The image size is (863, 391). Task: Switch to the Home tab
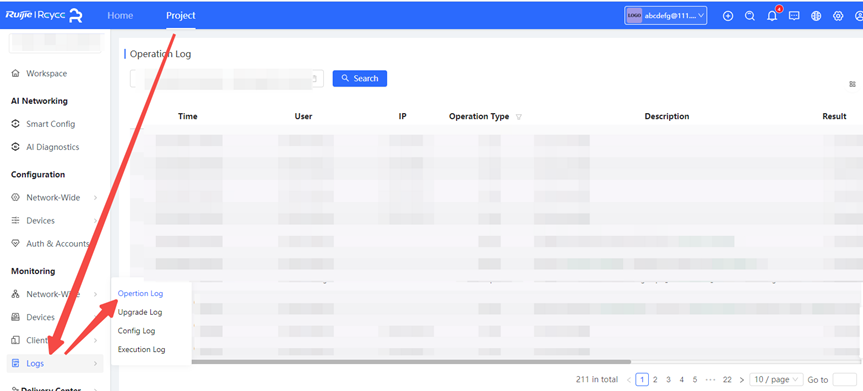[x=120, y=15]
